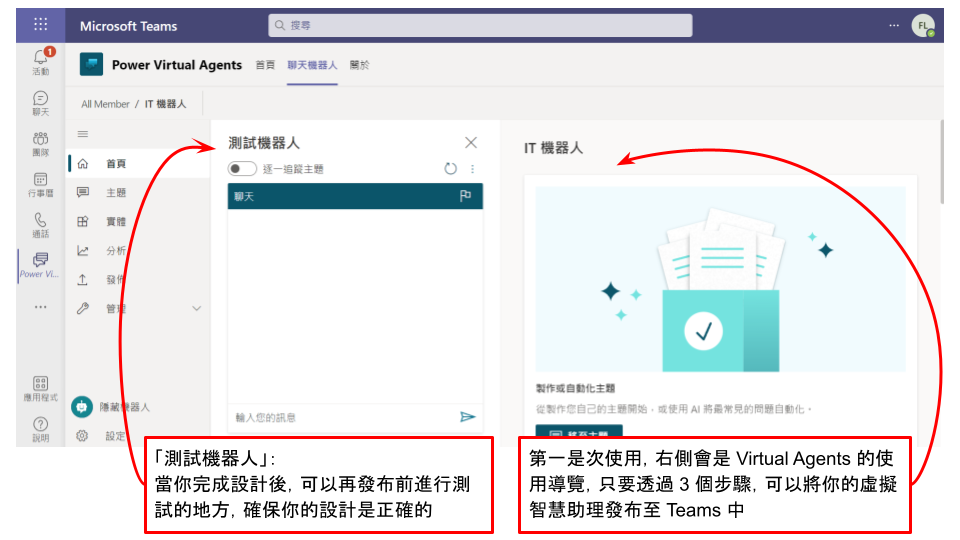Open 聊天 in the Teams rail
Screen dimensions: 960x540
[40, 103]
